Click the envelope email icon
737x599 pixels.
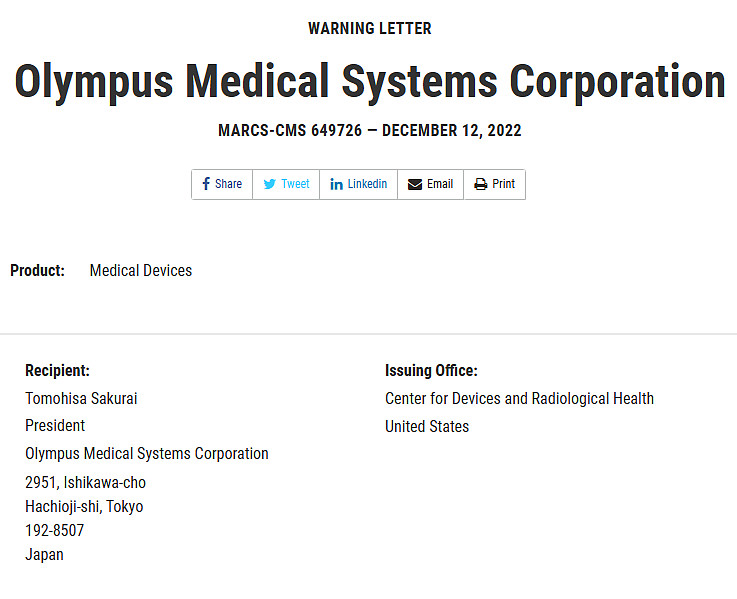(x=415, y=184)
